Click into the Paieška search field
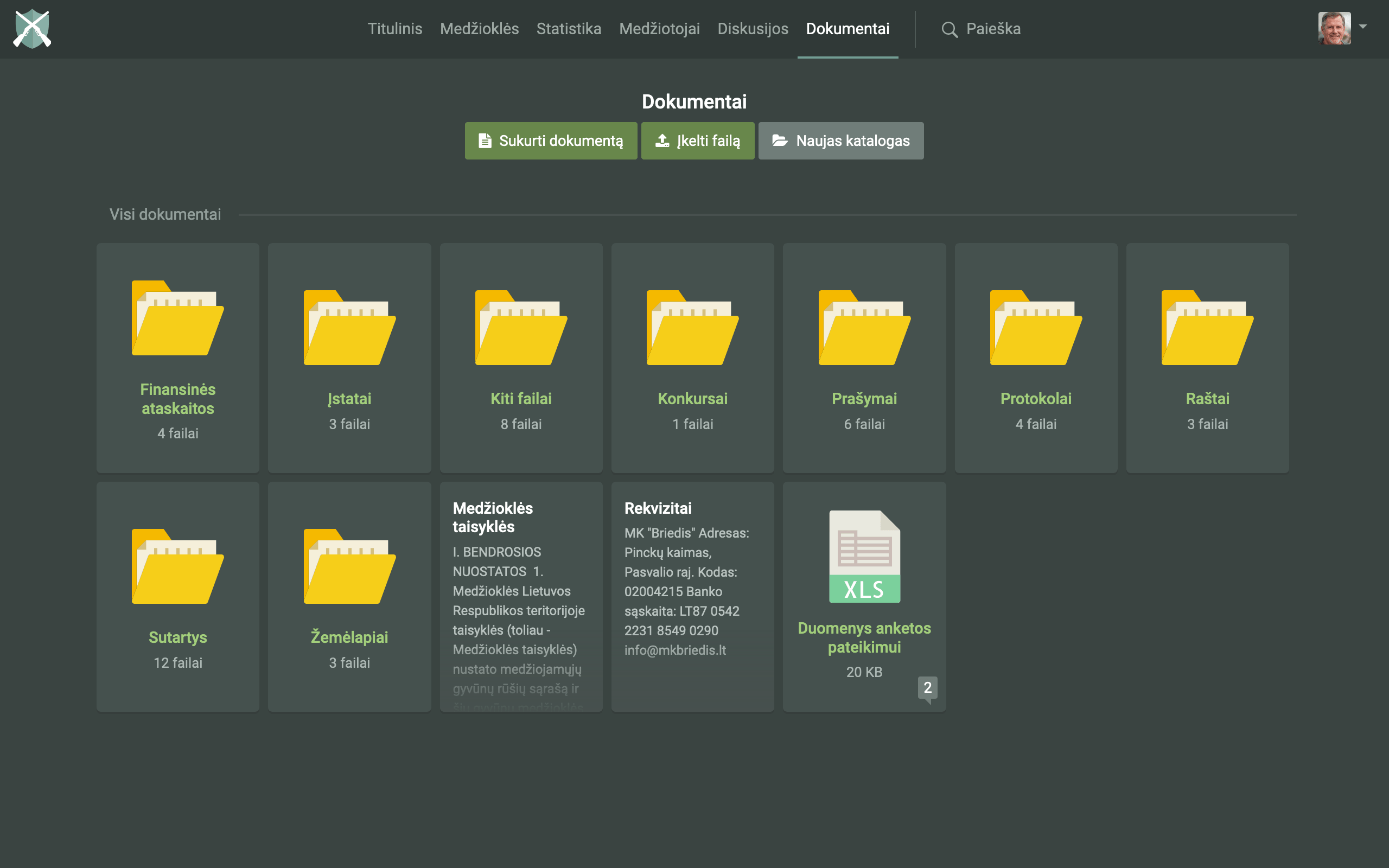This screenshot has height=868, width=1389. 993,29
